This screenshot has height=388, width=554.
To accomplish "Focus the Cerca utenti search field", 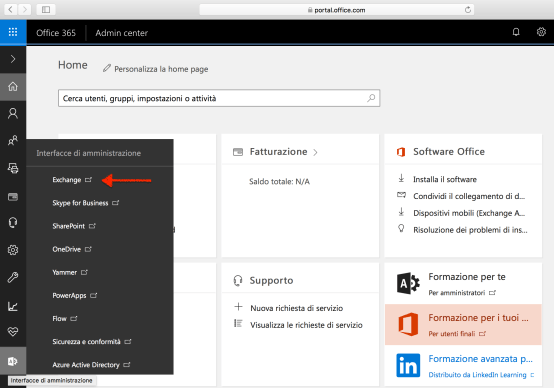I will (219, 98).
